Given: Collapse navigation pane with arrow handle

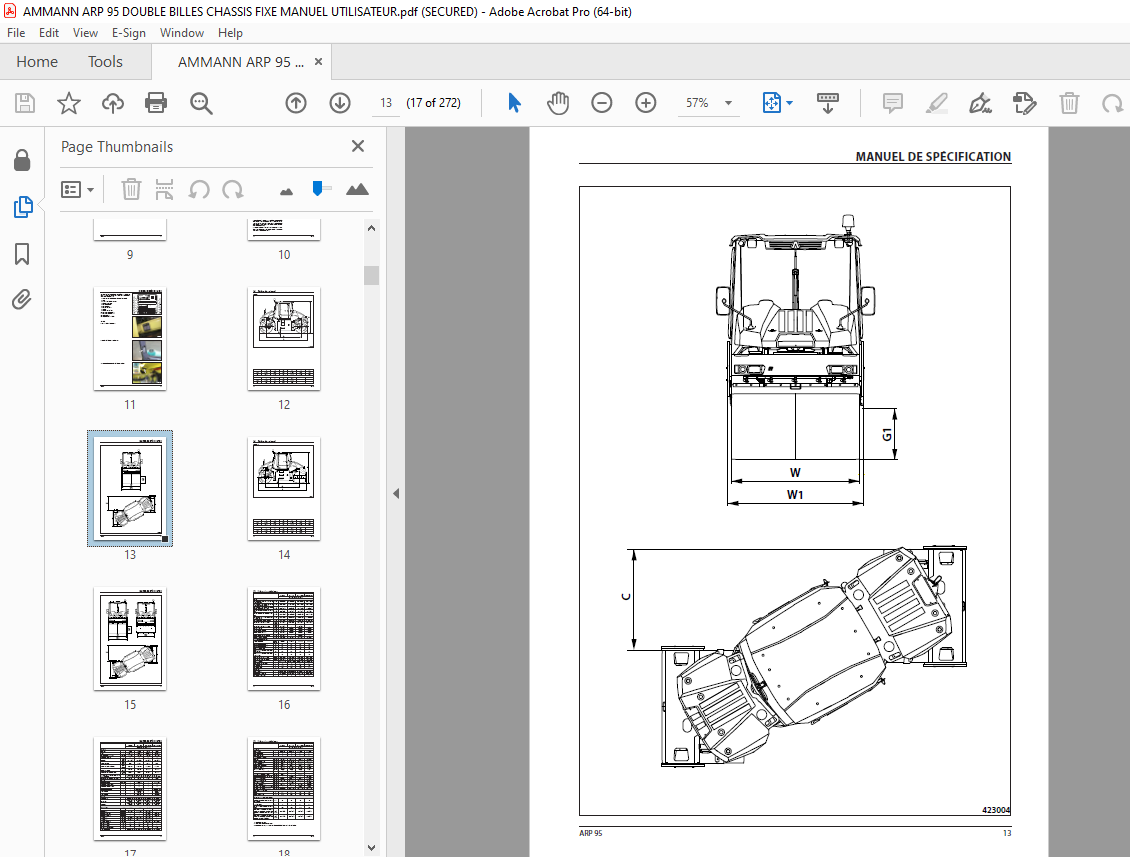Looking at the screenshot, I should (396, 493).
